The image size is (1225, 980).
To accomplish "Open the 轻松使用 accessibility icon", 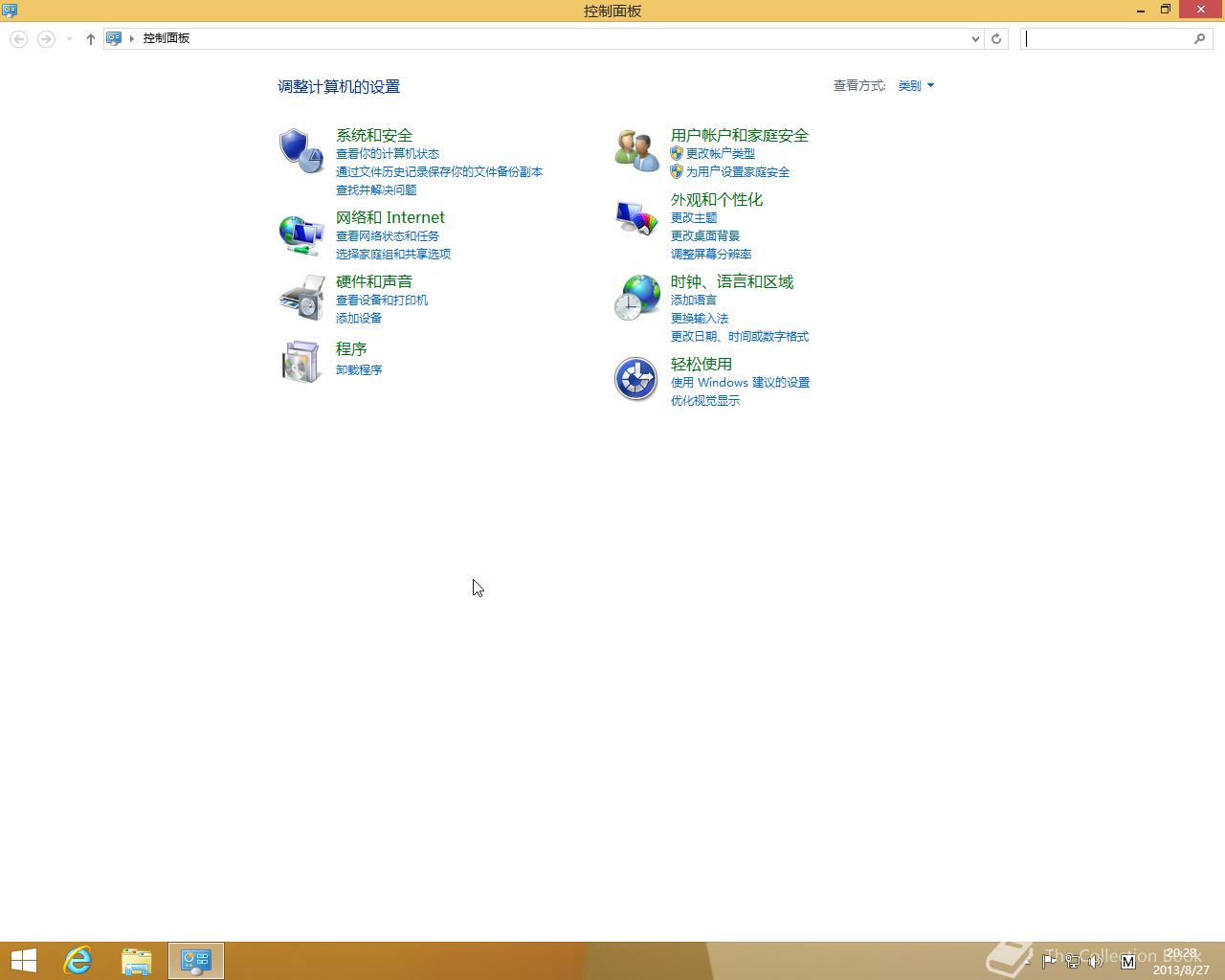I will tap(636, 379).
